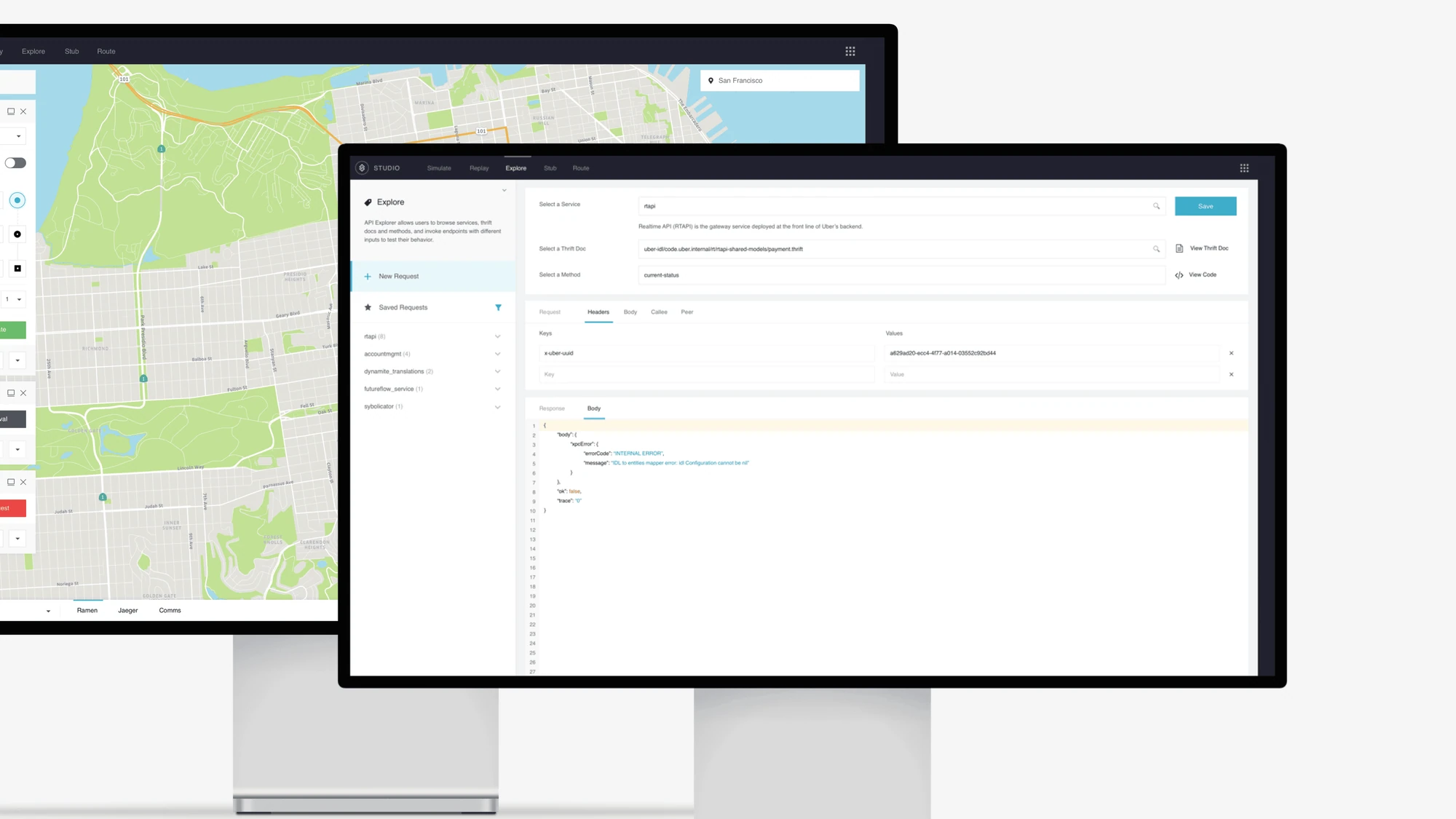1456x819 pixels.
Task: Switch to the Simulate tab
Action: click(439, 168)
